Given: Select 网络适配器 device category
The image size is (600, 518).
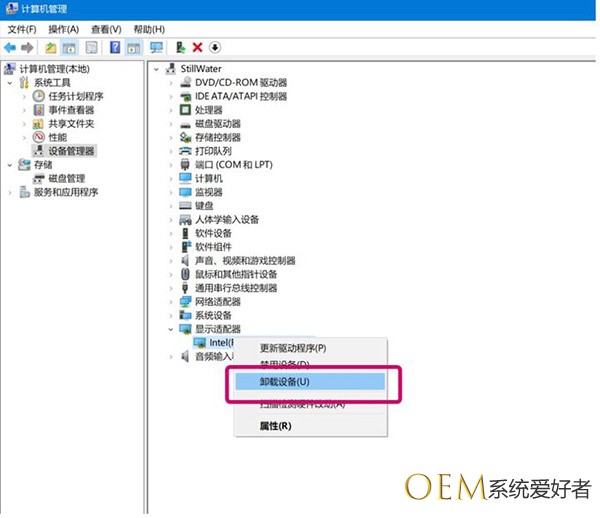Looking at the screenshot, I should 217,302.
